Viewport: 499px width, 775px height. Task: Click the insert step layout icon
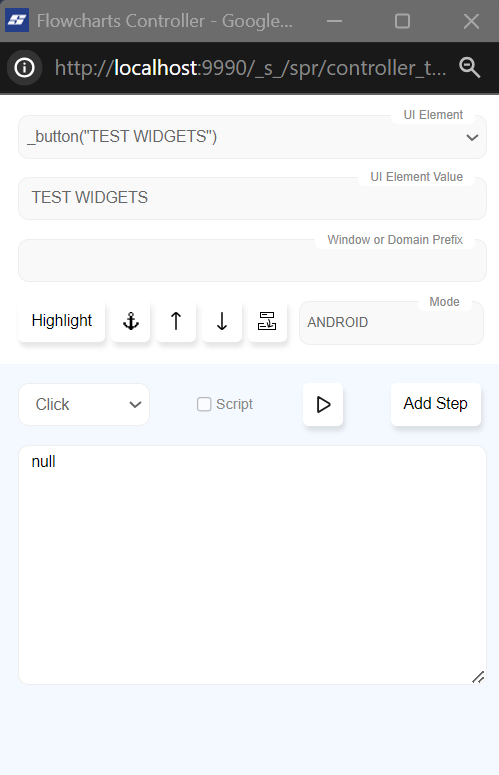(x=267, y=321)
